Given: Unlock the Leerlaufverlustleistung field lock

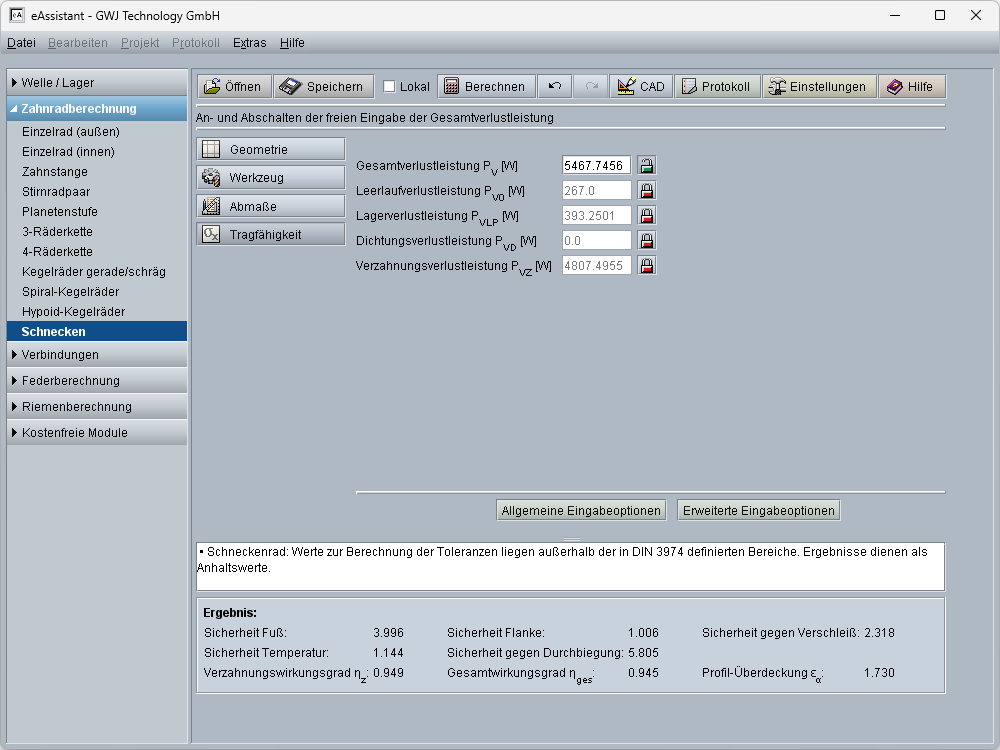Looking at the screenshot, I should click(647, 191).
